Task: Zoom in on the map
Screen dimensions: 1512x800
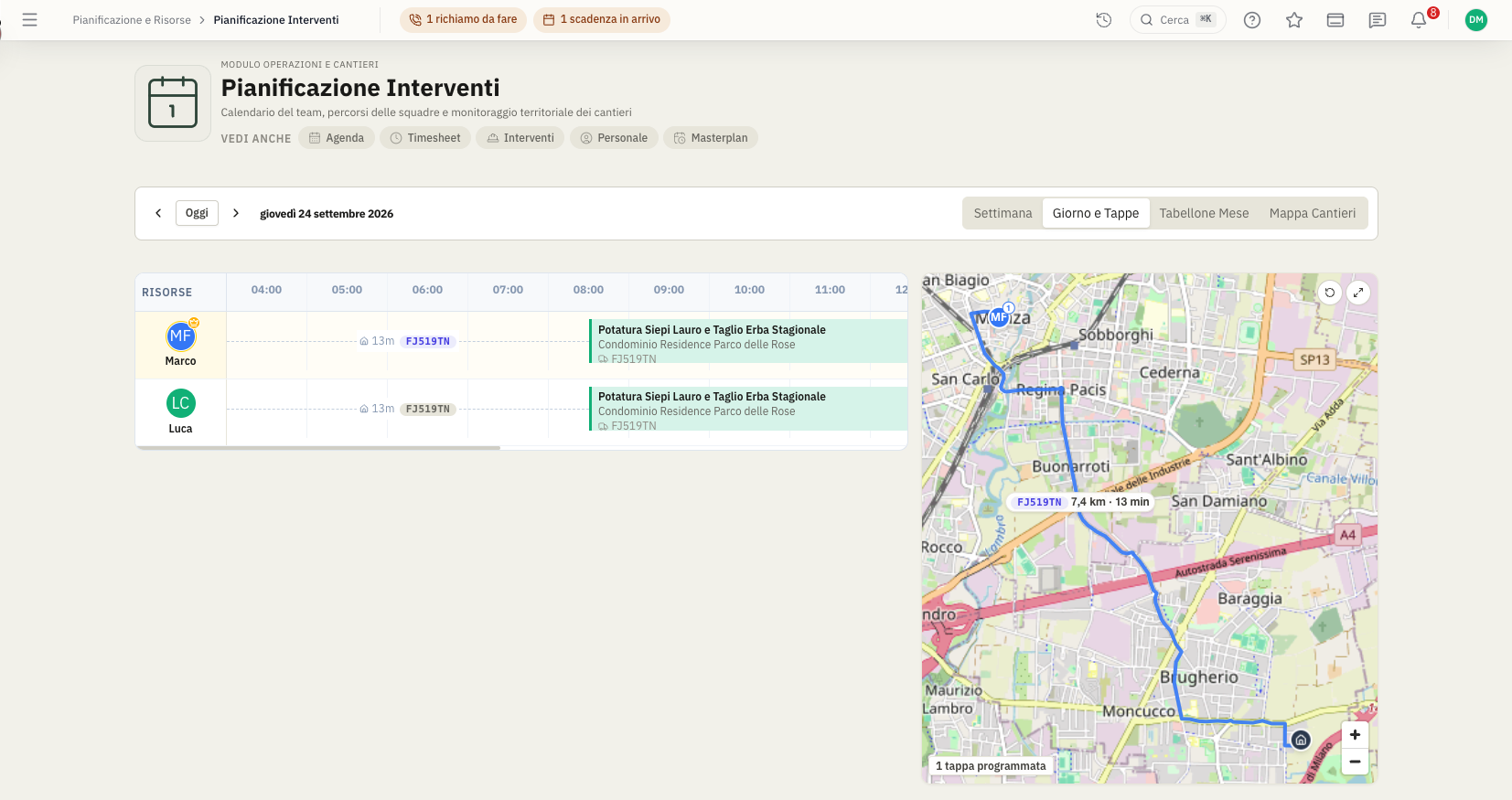Action: 1355,735
